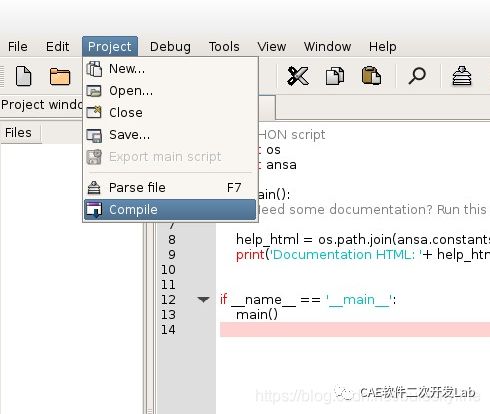The height and width of the screenshot is (414, 490).
Task: Switch to the Files tab
Action: [x=19, y=133]
